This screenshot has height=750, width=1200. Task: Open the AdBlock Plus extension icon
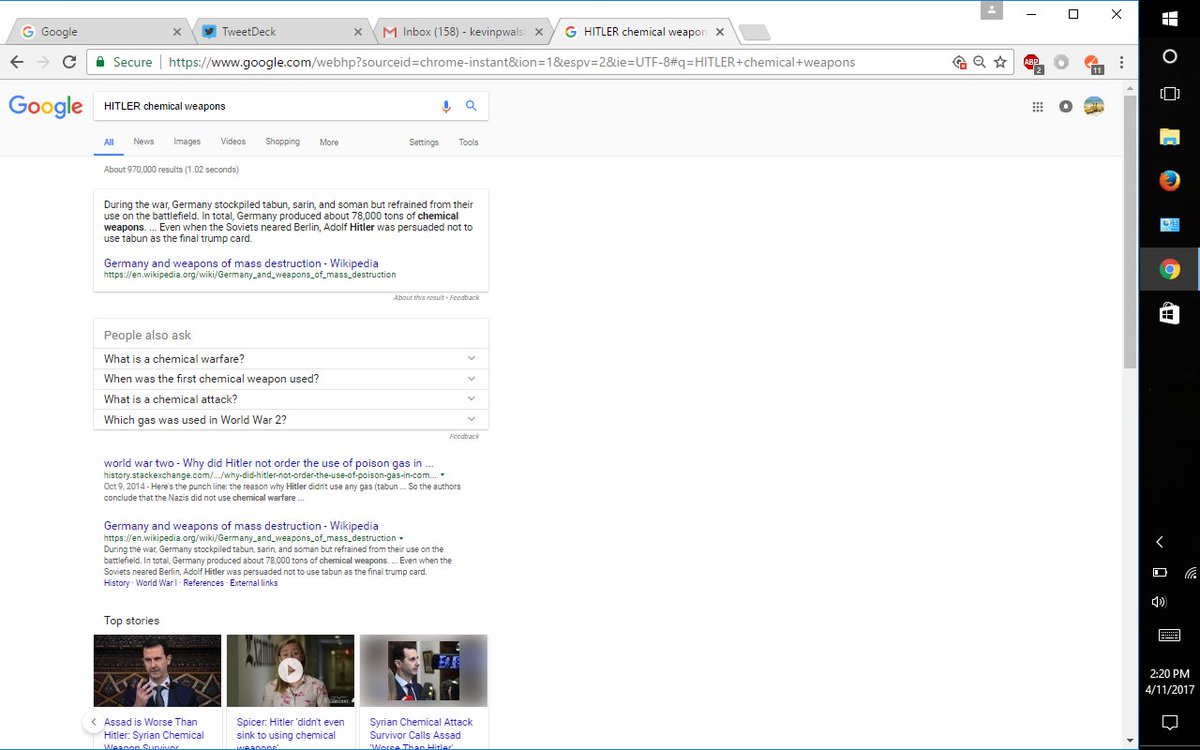(1032, 63)
